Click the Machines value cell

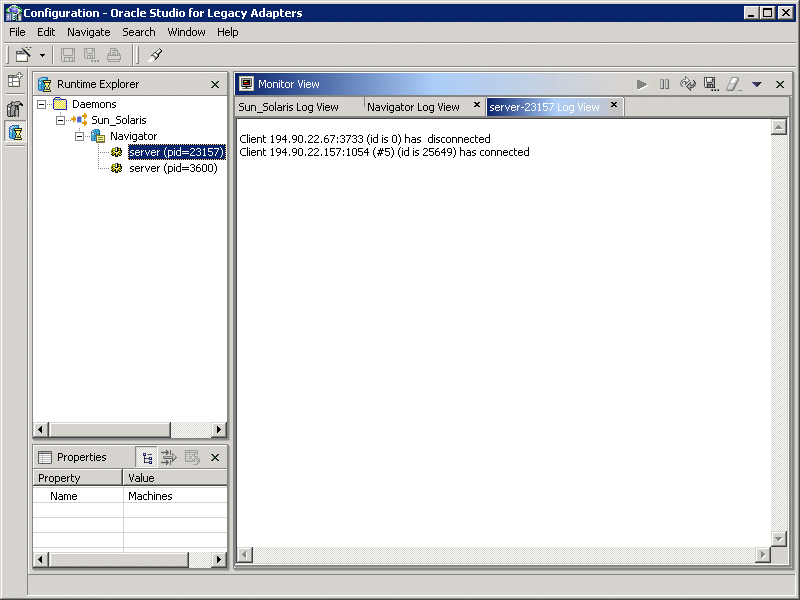click(175, 495)
